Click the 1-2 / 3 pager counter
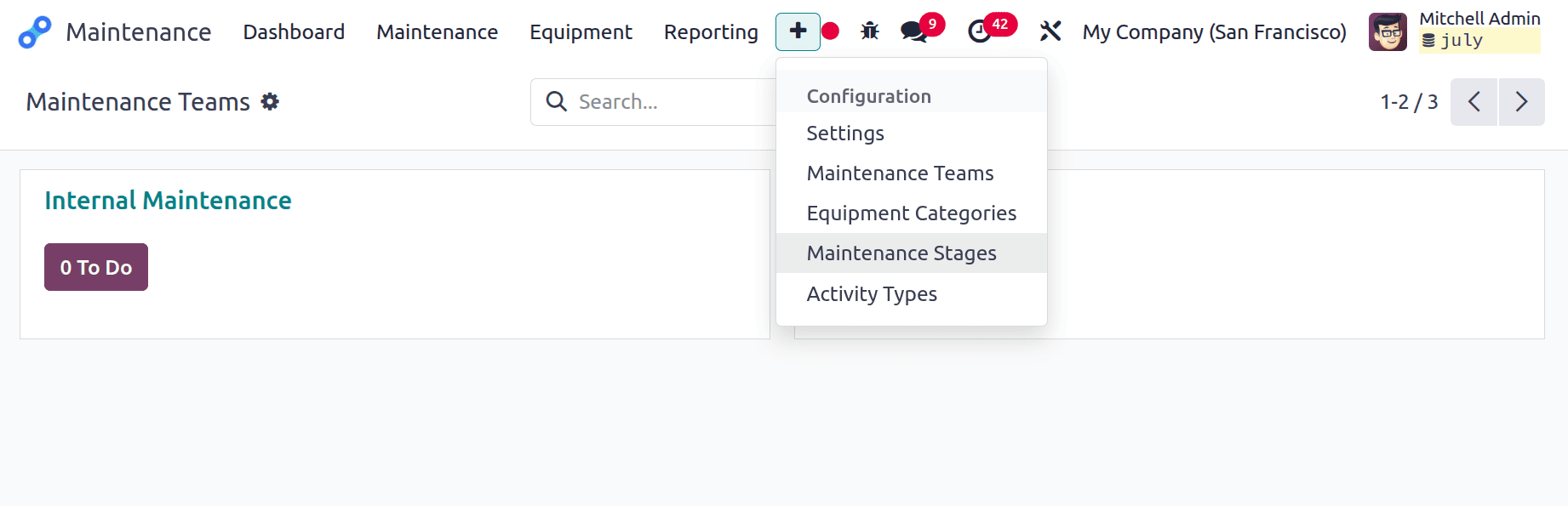 (x=1409, y=102)
